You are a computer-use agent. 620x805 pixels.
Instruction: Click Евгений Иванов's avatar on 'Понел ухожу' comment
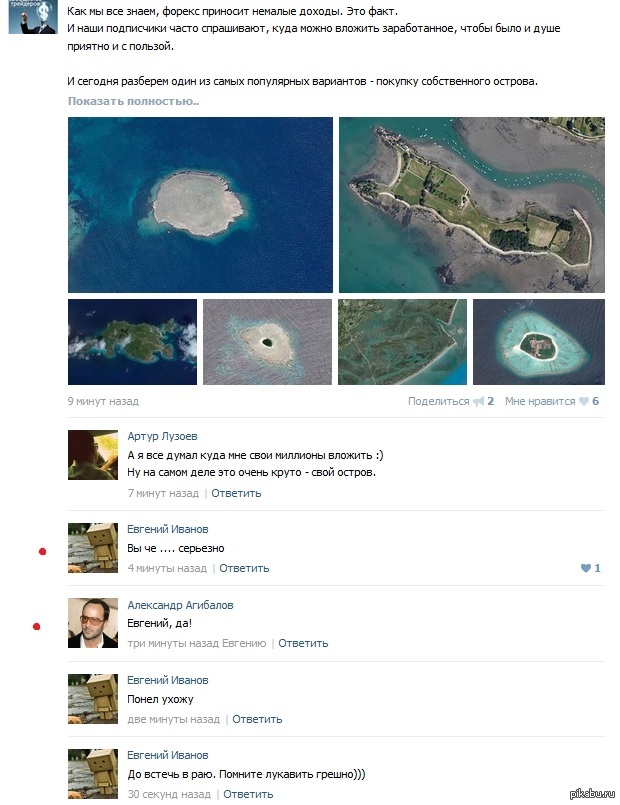[x=93, y=699]
